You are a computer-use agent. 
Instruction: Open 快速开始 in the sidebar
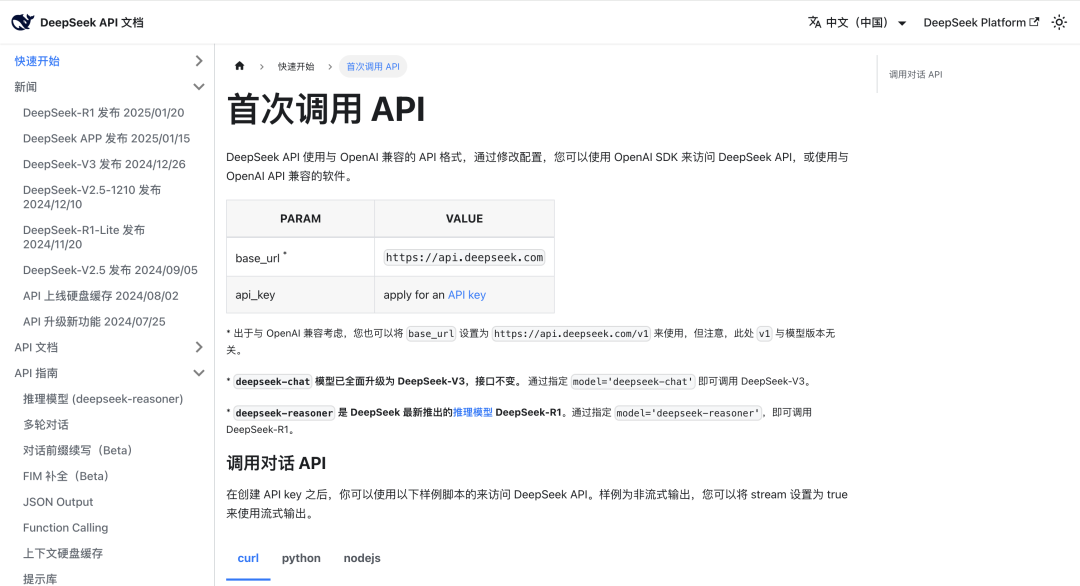[37, 61]
